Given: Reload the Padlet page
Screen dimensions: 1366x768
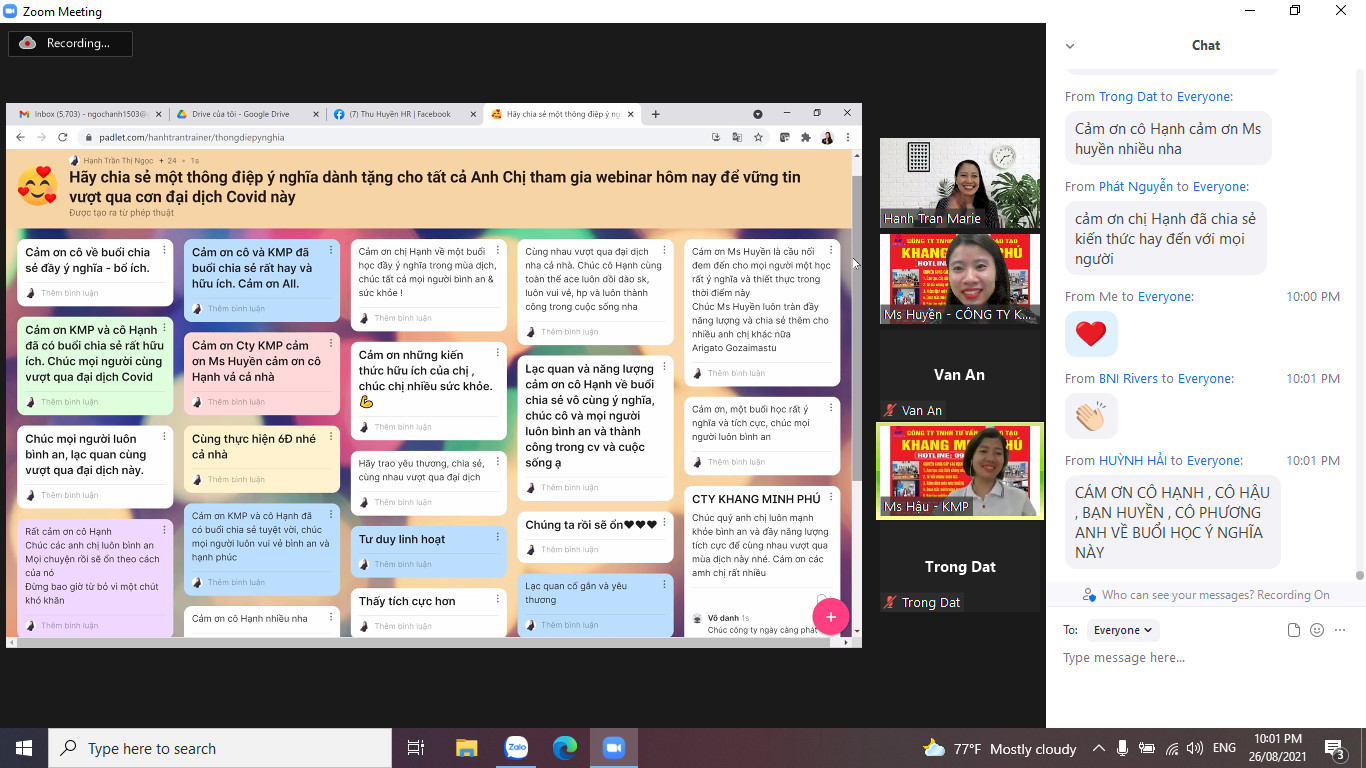Looking at the screenshot, I should point(62,137).
